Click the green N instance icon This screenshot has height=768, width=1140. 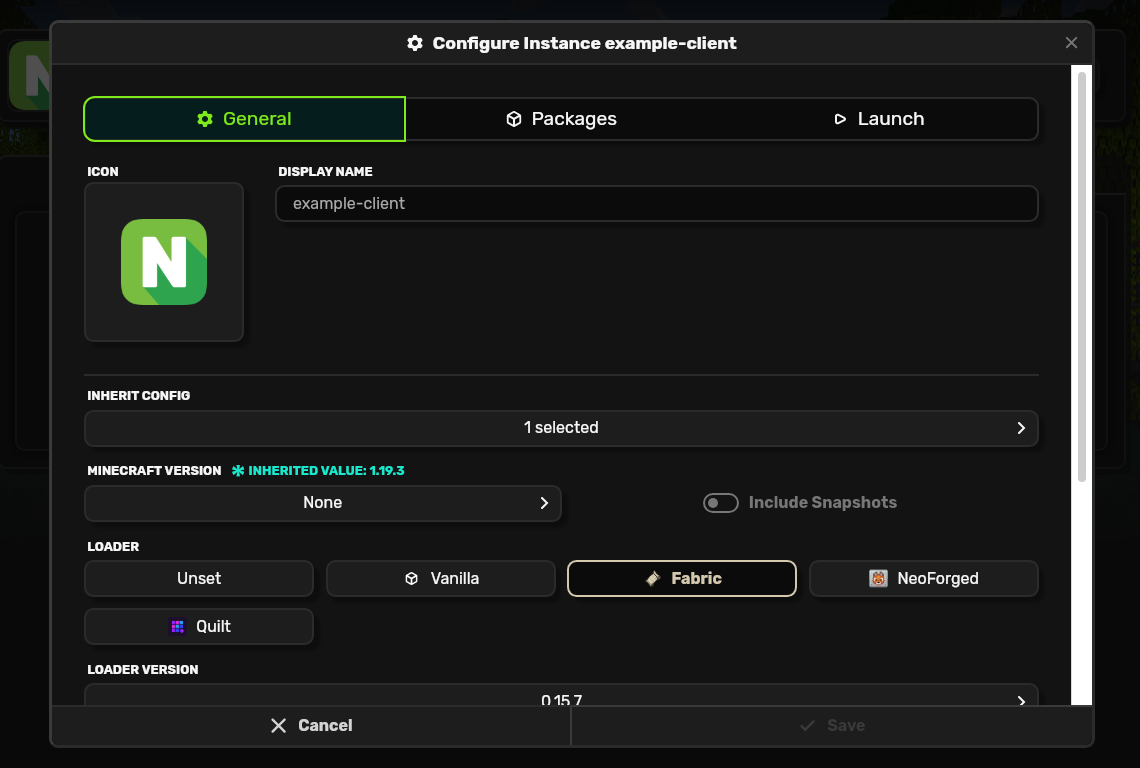coord(164,262)
